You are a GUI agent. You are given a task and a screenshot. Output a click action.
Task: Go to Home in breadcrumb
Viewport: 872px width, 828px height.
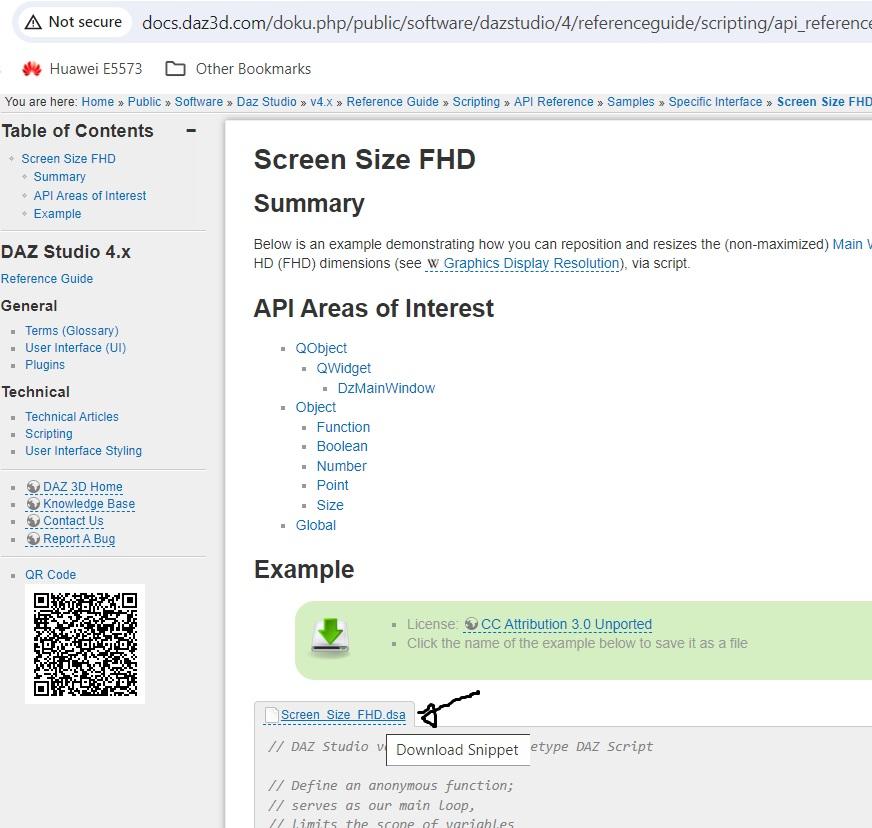pos(98,102)
